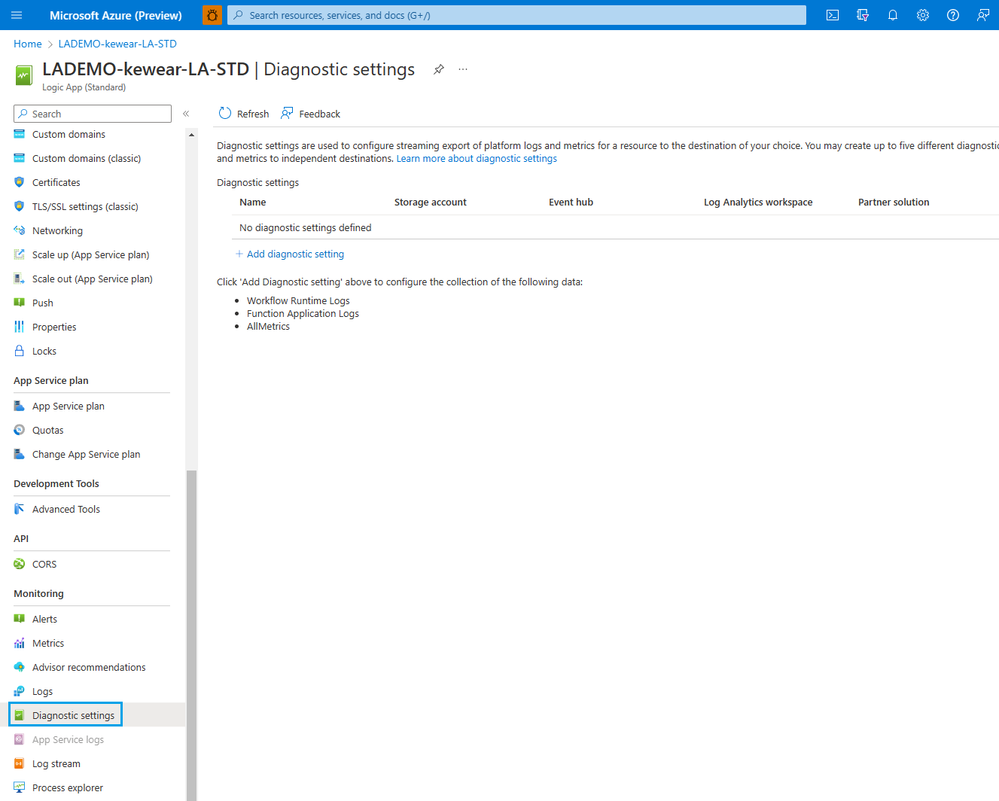The height and width of the screenshot is (801, 999).
Task: Open Metrics from the Monitoring section
Action: pos(48,643)
